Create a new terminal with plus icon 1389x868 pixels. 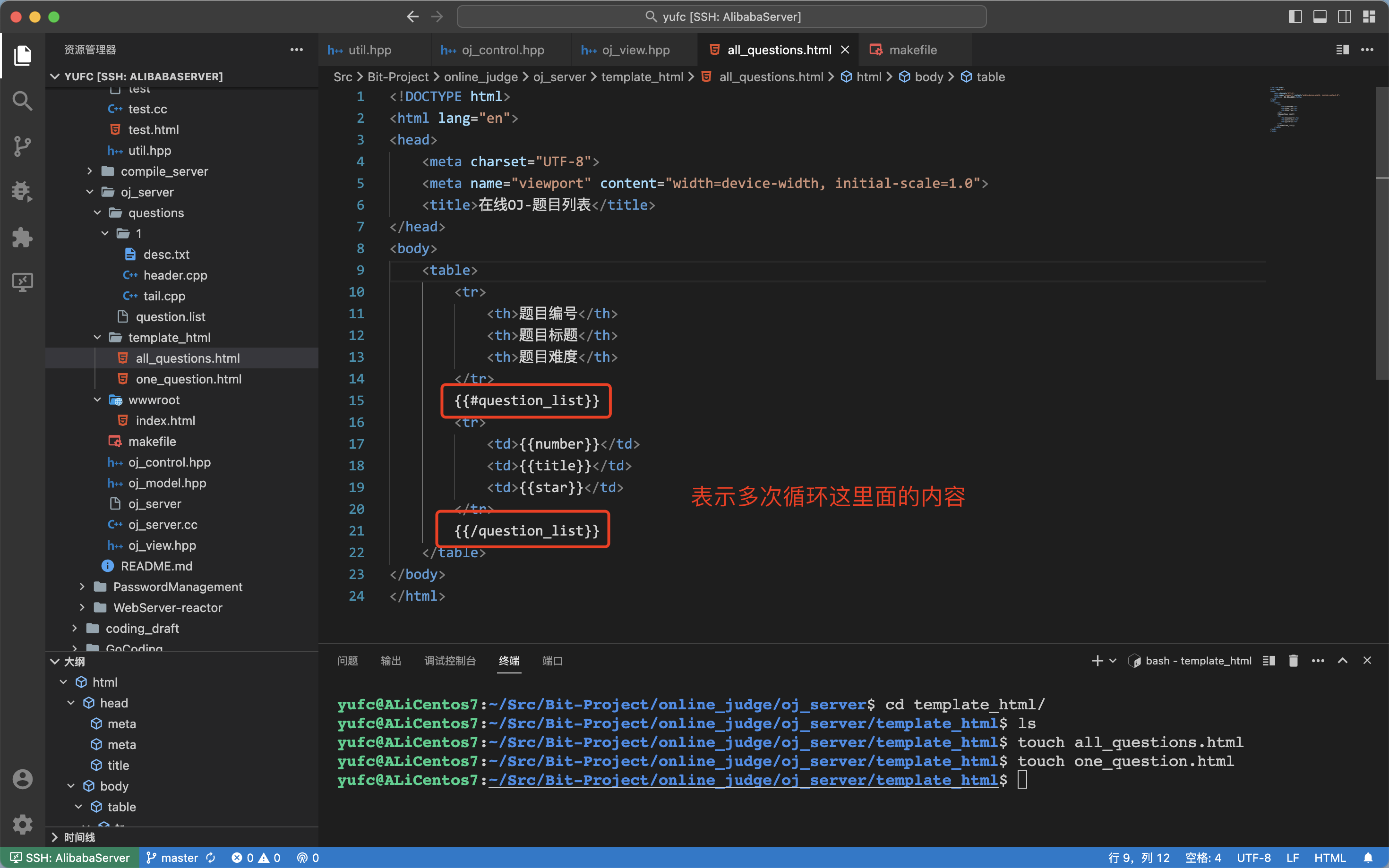point(1097,661)
